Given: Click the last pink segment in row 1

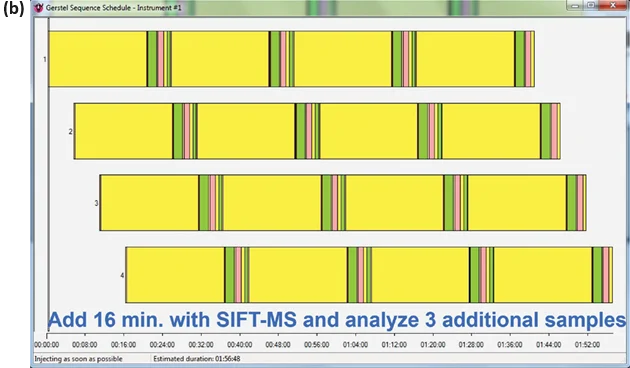Looking at the screenshot, I should (x=528, y=59).
